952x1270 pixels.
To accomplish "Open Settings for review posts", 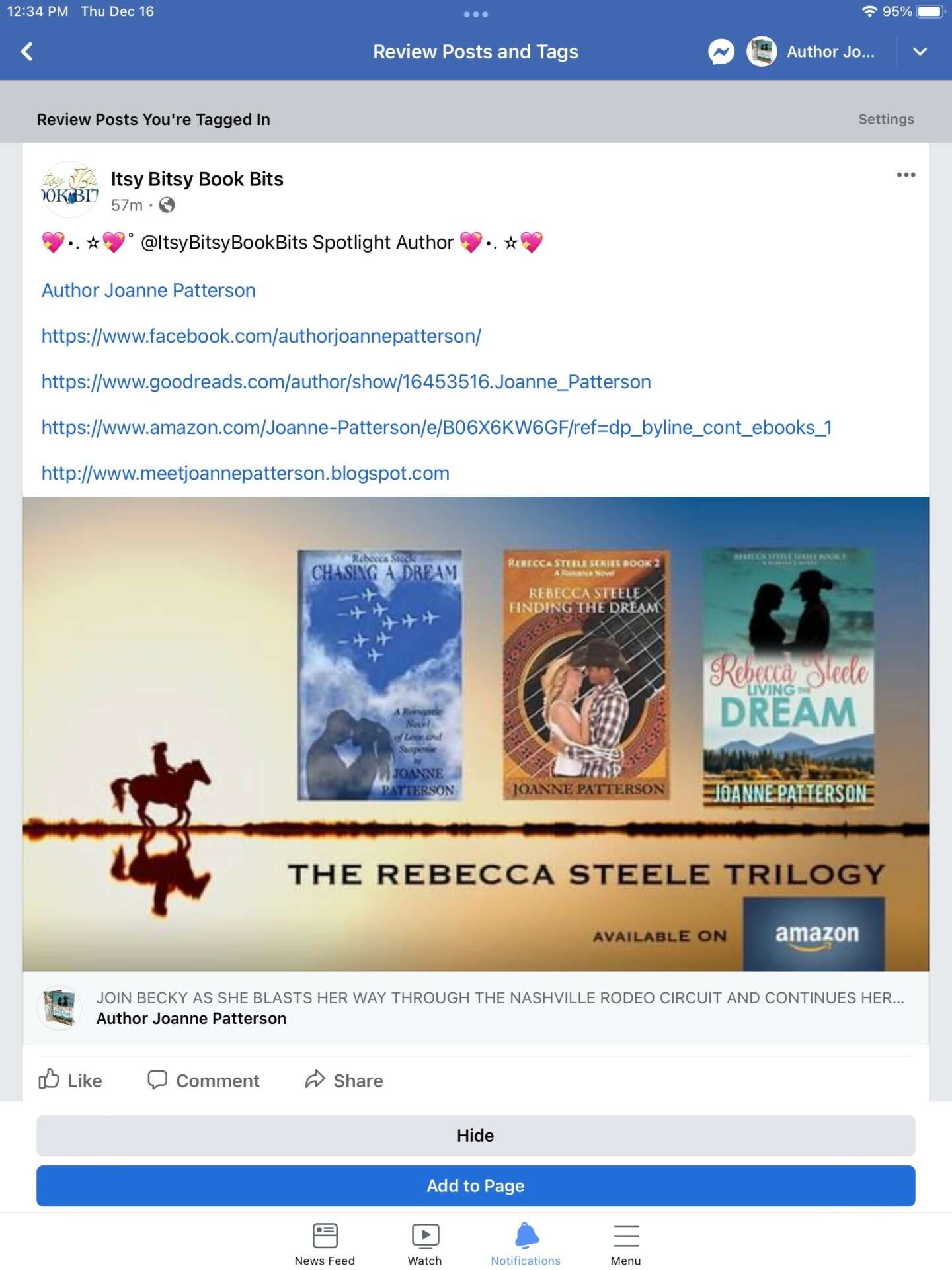I will 886,119.
